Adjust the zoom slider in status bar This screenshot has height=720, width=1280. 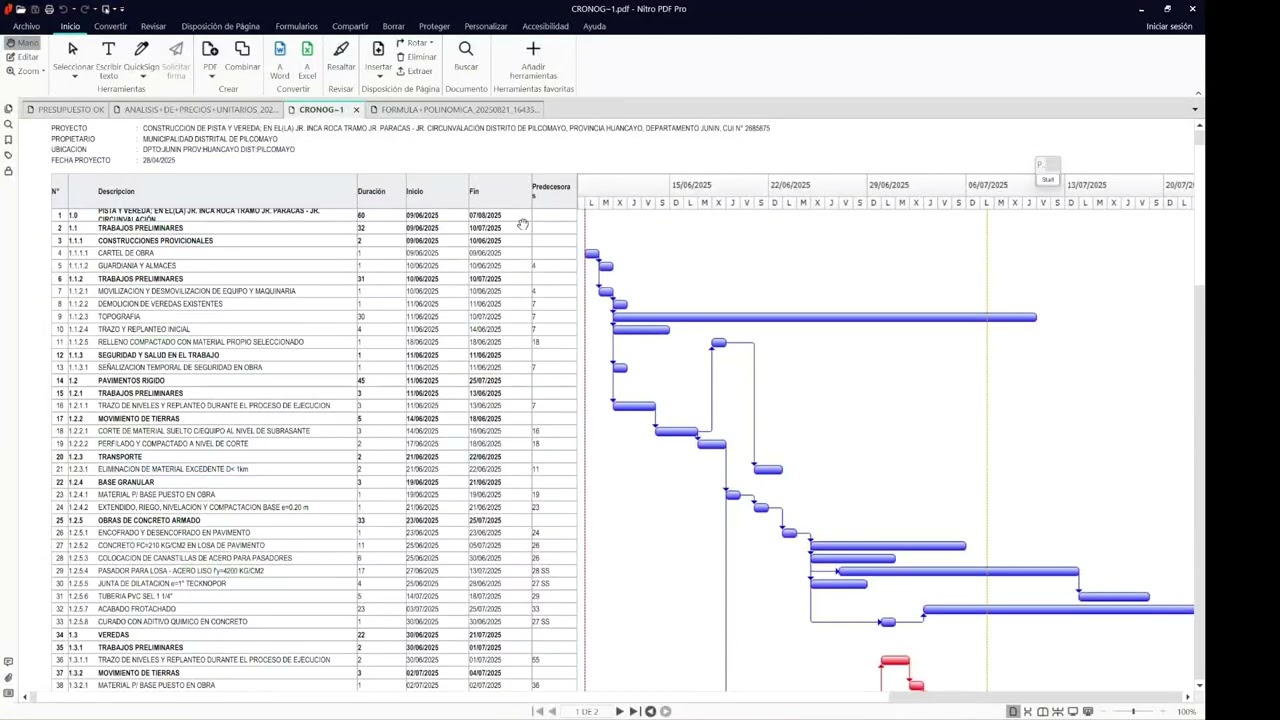click(x=1133, y=712)
